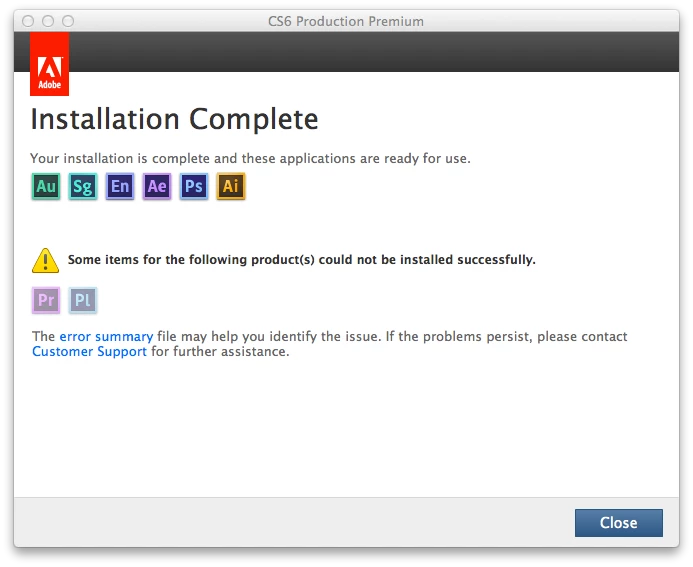Screen dimensions: 693x567
Task: Click the After Effects (Ae) icon
Action: (x=157, y=186)
